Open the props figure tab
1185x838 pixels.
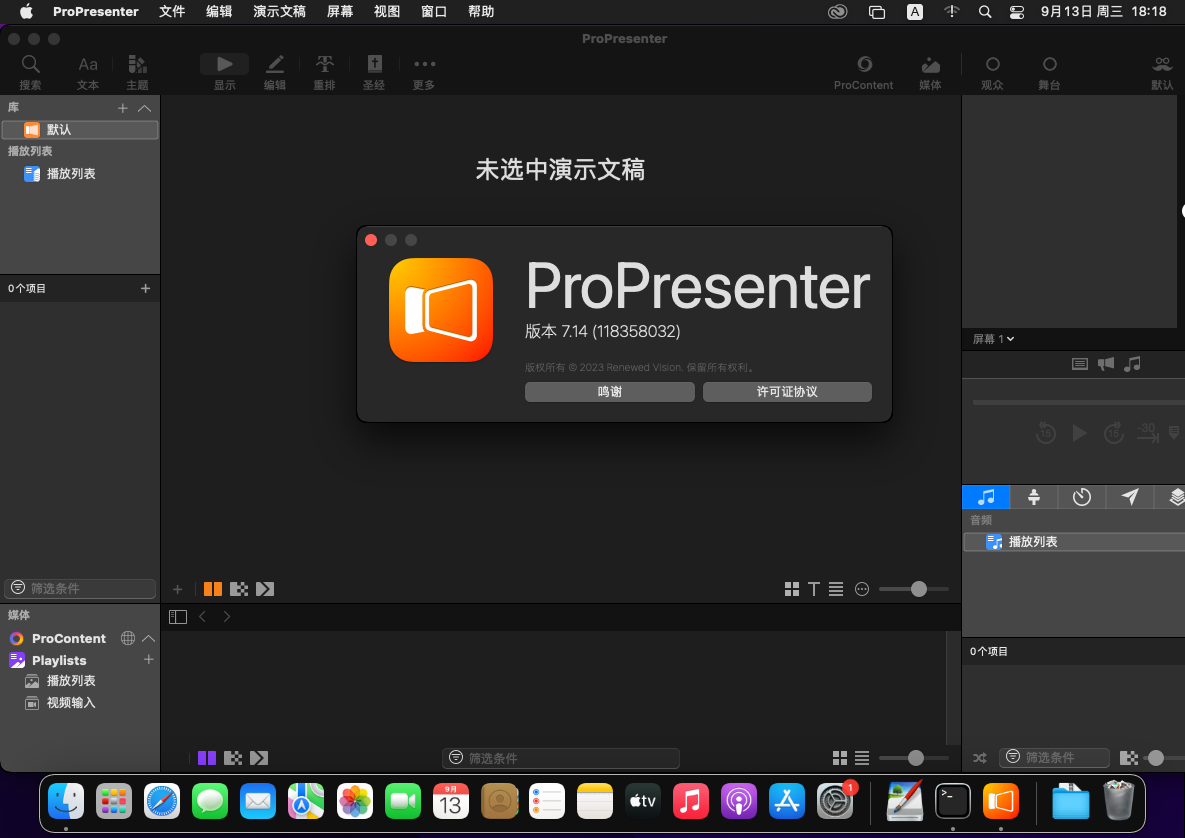pos(1034,497)
